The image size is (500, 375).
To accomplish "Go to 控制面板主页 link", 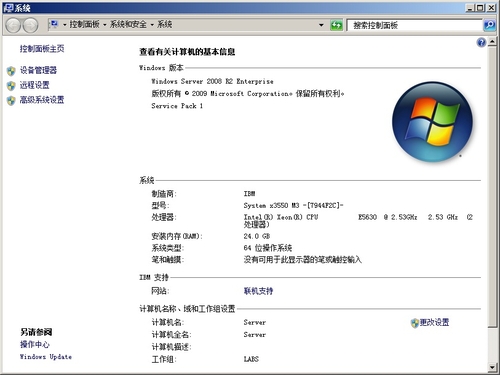I will point(42,49).
